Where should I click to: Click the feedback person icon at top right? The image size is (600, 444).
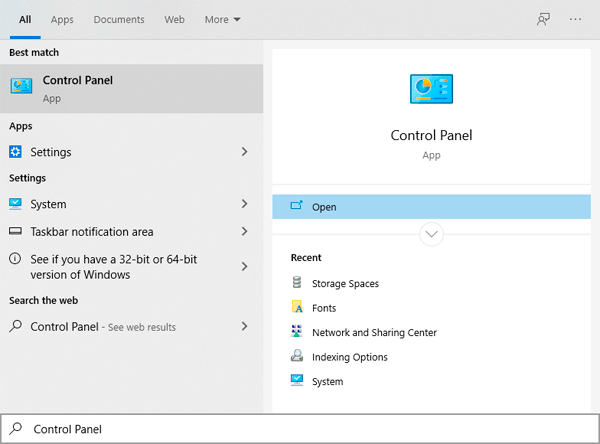[x=543, y=19]
